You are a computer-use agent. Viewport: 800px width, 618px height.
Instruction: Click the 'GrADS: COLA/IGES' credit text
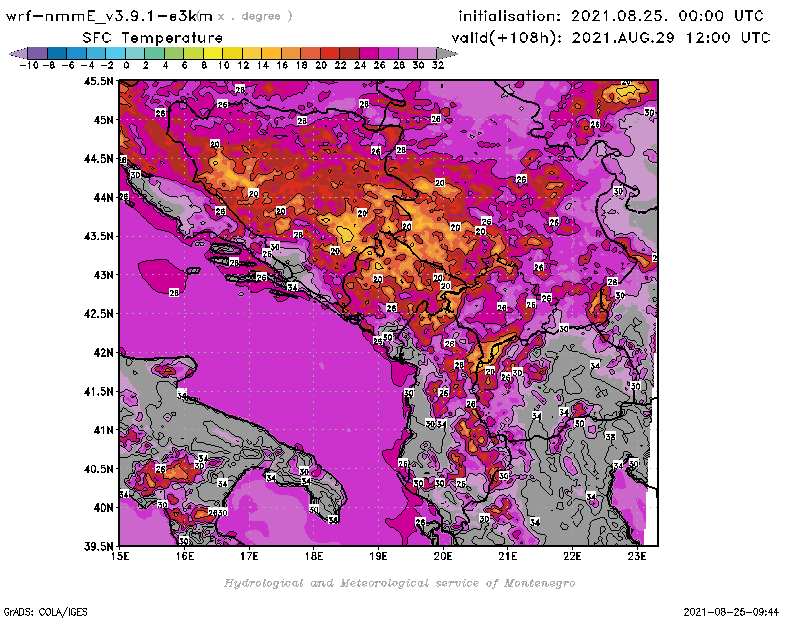(46, 612)
